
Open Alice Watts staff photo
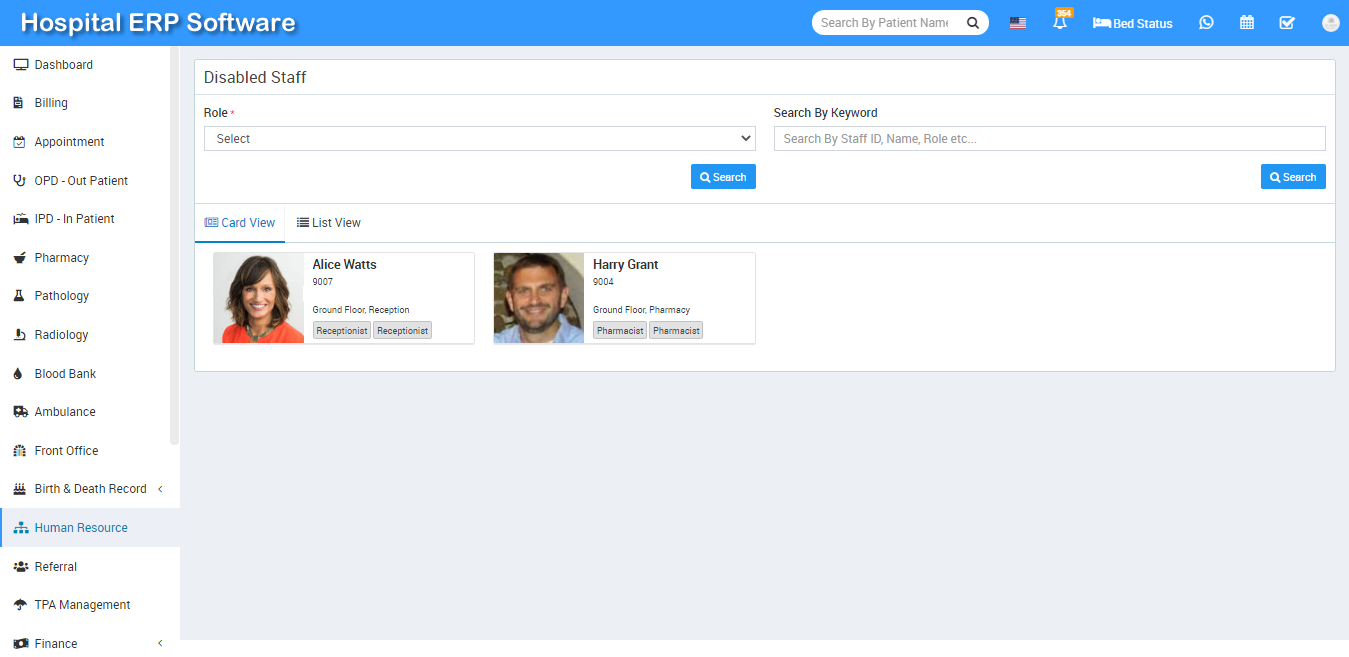(259, 298)
